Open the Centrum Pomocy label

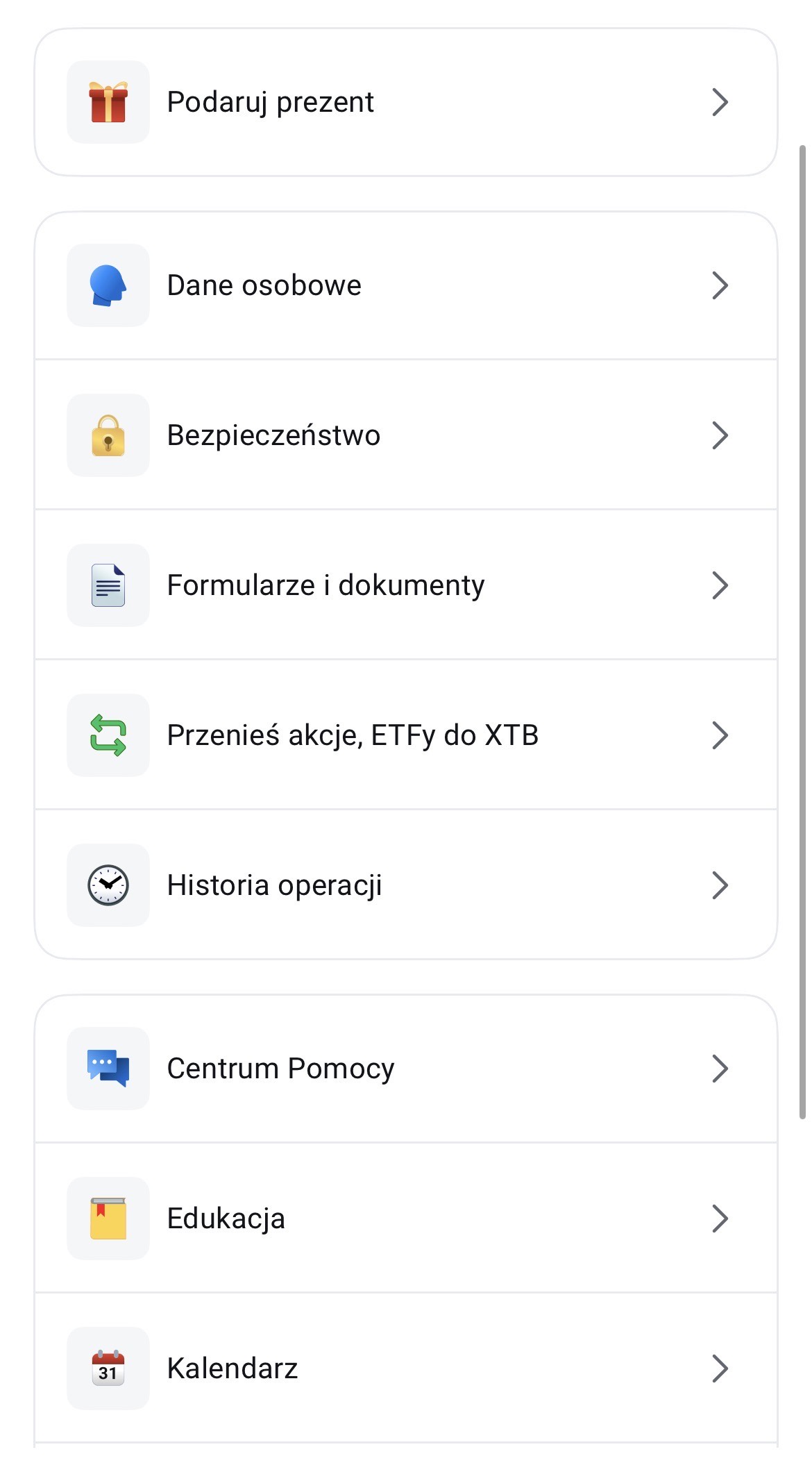click(280, 1069)
